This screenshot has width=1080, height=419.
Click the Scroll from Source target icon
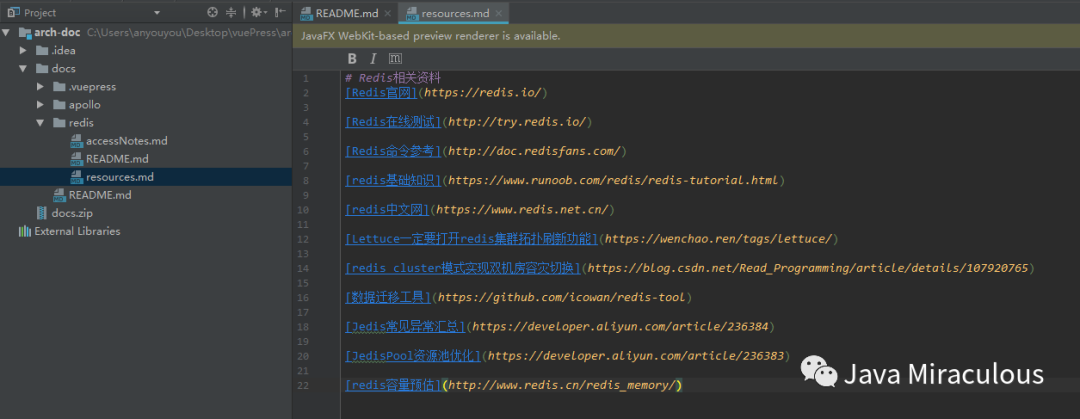coord(212,12)
